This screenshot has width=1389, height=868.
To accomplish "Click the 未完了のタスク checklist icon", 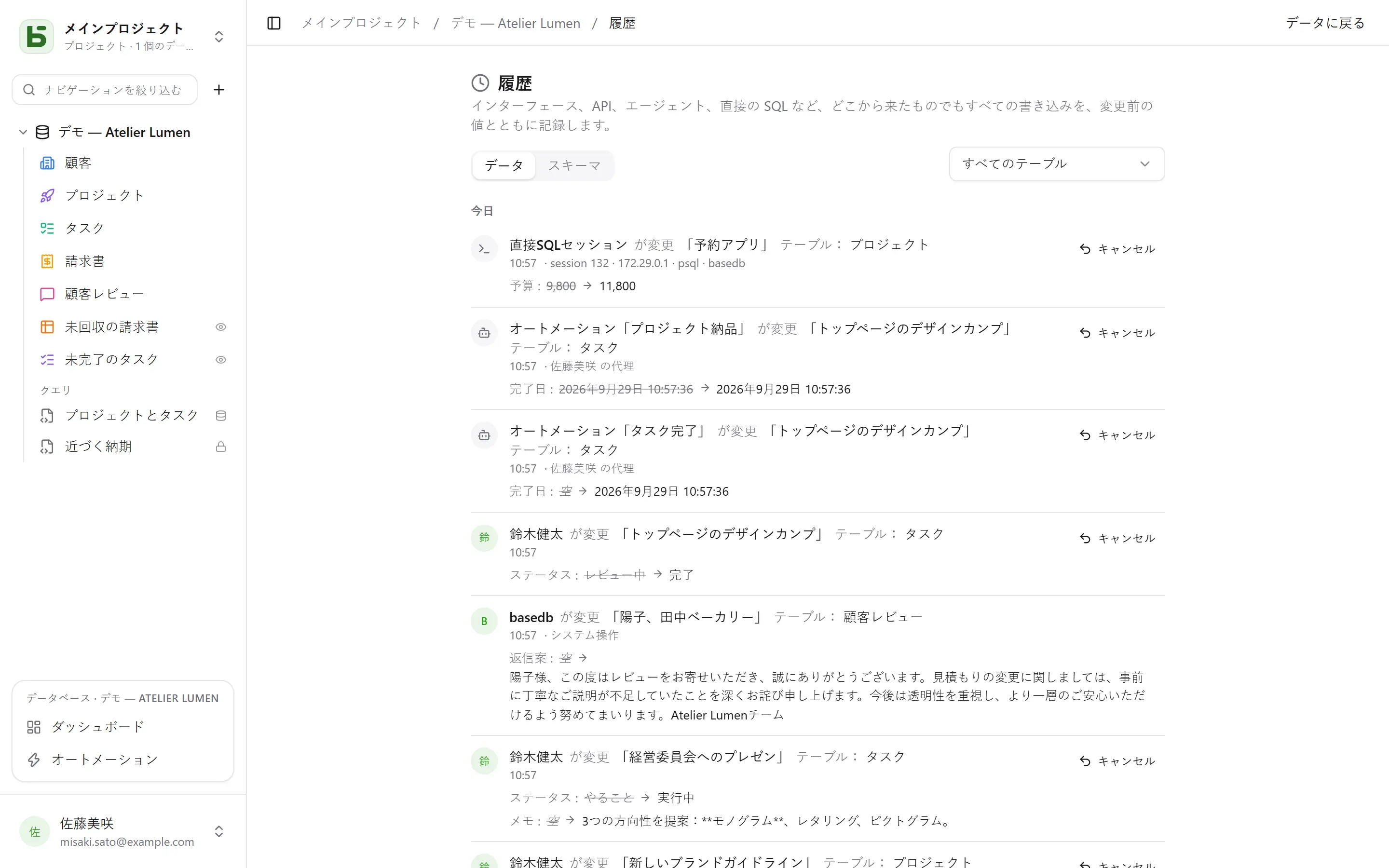I will (x=47, y=360).
